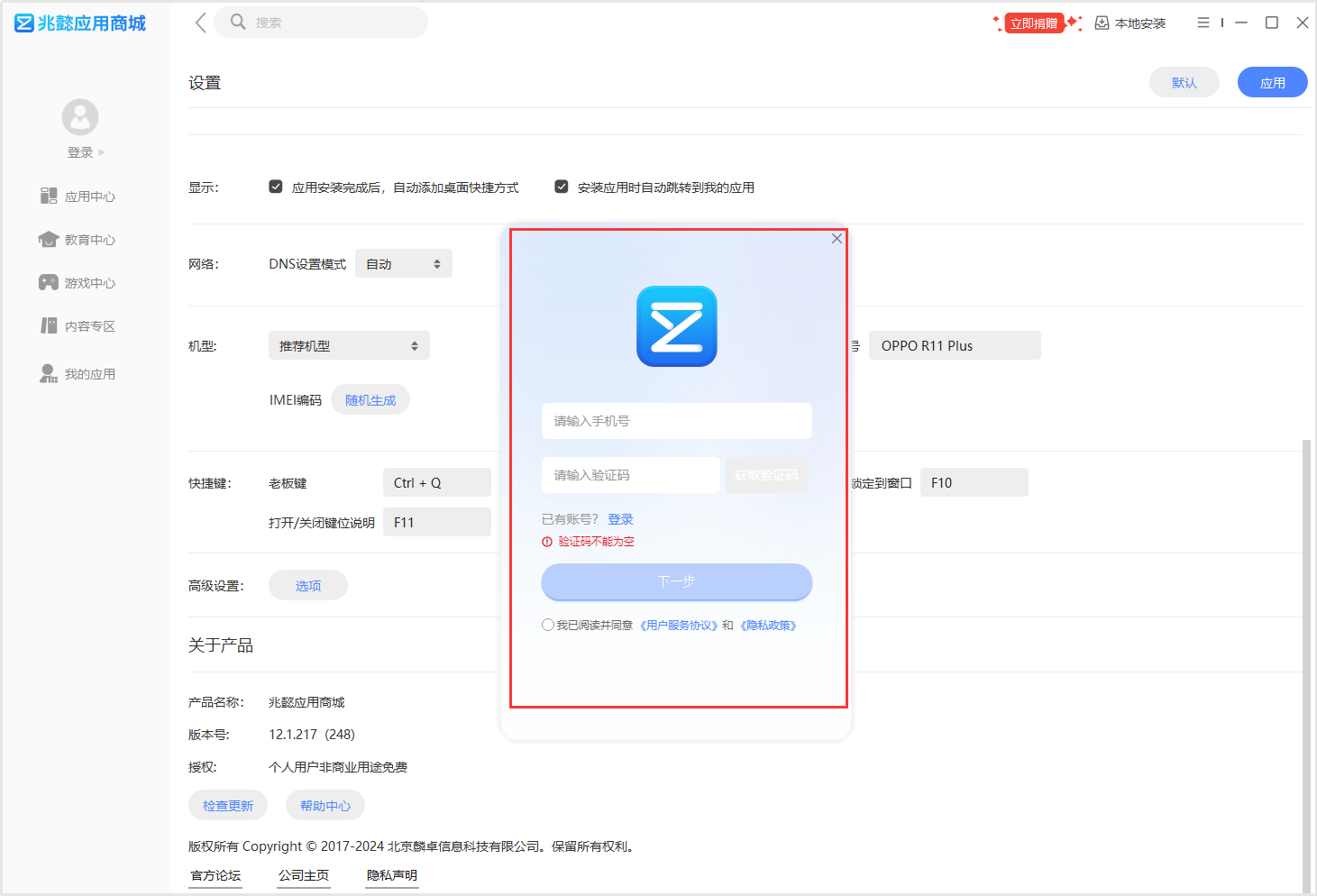This screenshot has width=1317, height=896.
Task: Open 内容专区 in the sidebar
Action: pyautogui.click(x=78, y=326)
